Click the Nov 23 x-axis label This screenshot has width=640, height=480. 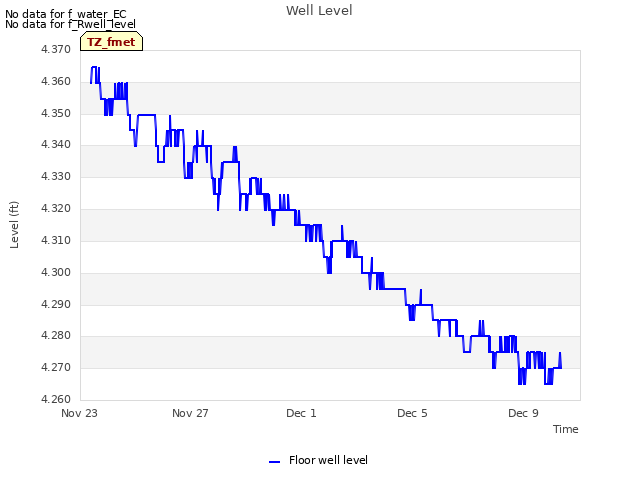coord(79,413)
